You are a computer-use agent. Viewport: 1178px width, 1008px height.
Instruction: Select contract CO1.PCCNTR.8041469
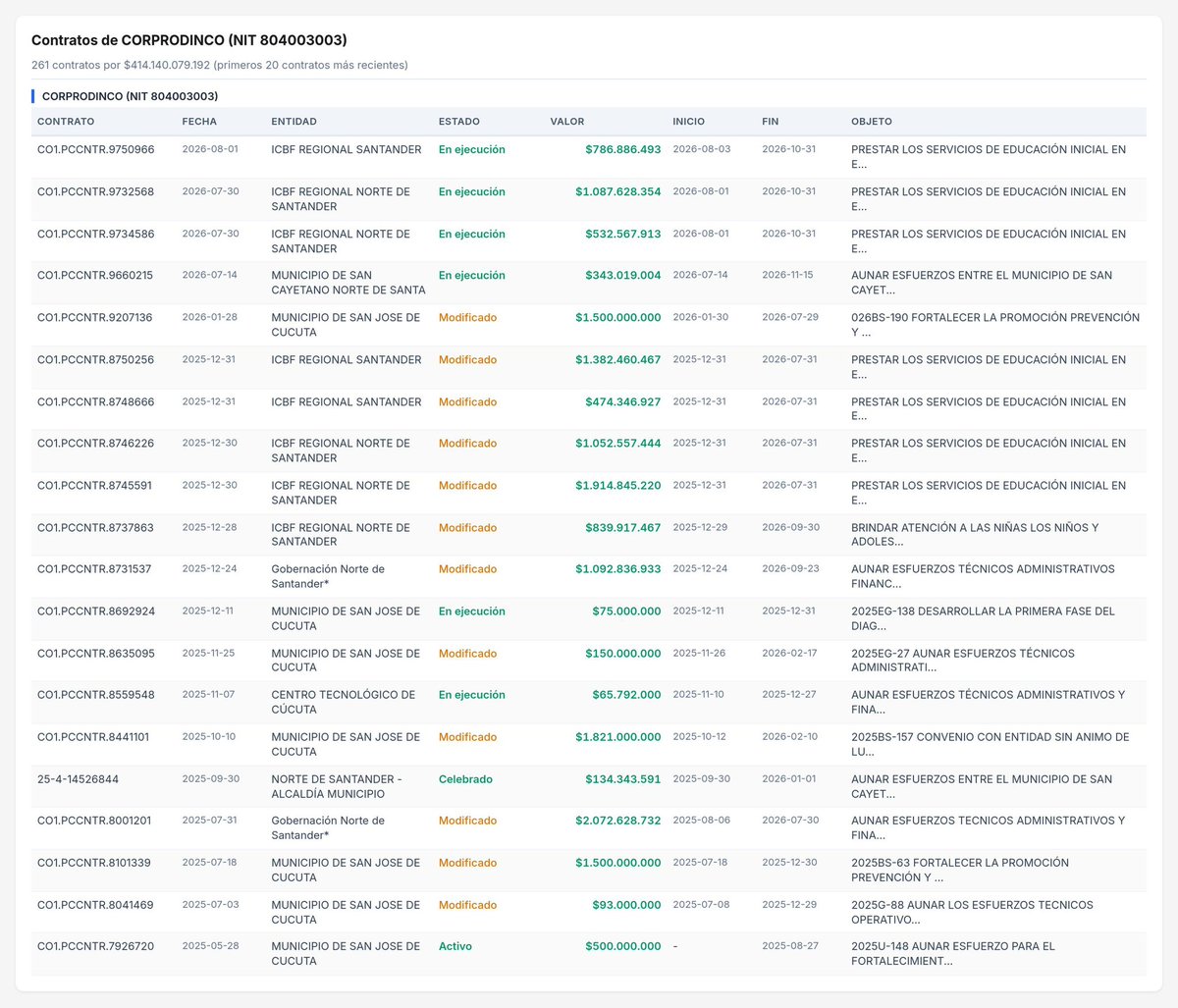point(95,905)
